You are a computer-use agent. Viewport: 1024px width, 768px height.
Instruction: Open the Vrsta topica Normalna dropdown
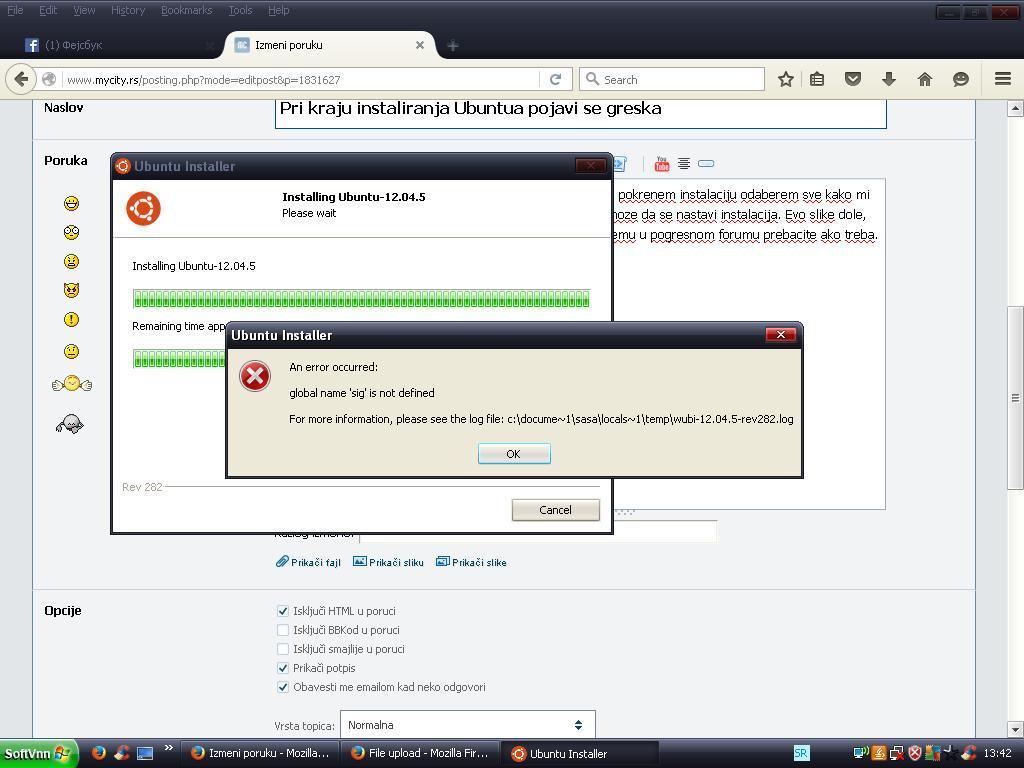pos(468,725)
